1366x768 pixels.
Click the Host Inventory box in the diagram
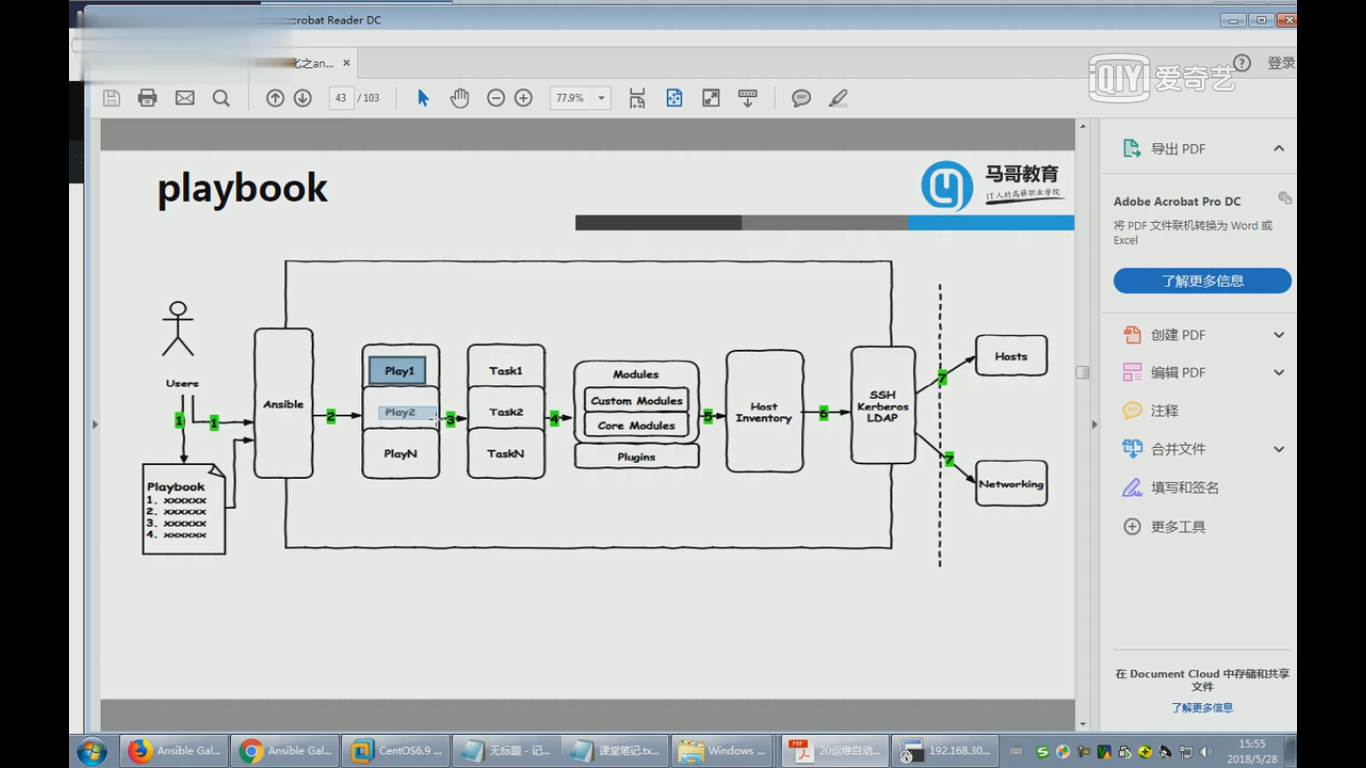[x=764, y=412]
